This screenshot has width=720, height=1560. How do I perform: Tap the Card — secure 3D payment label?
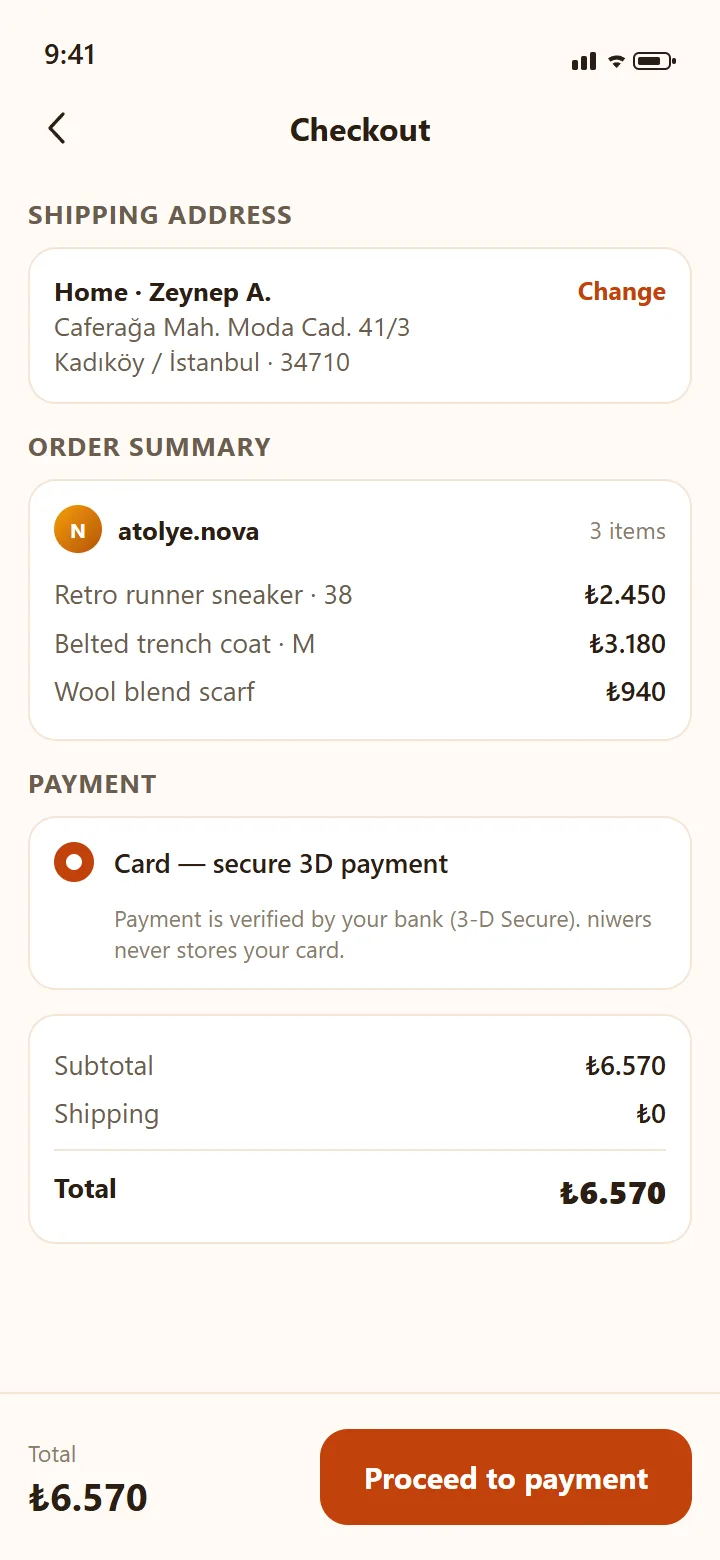281,864
